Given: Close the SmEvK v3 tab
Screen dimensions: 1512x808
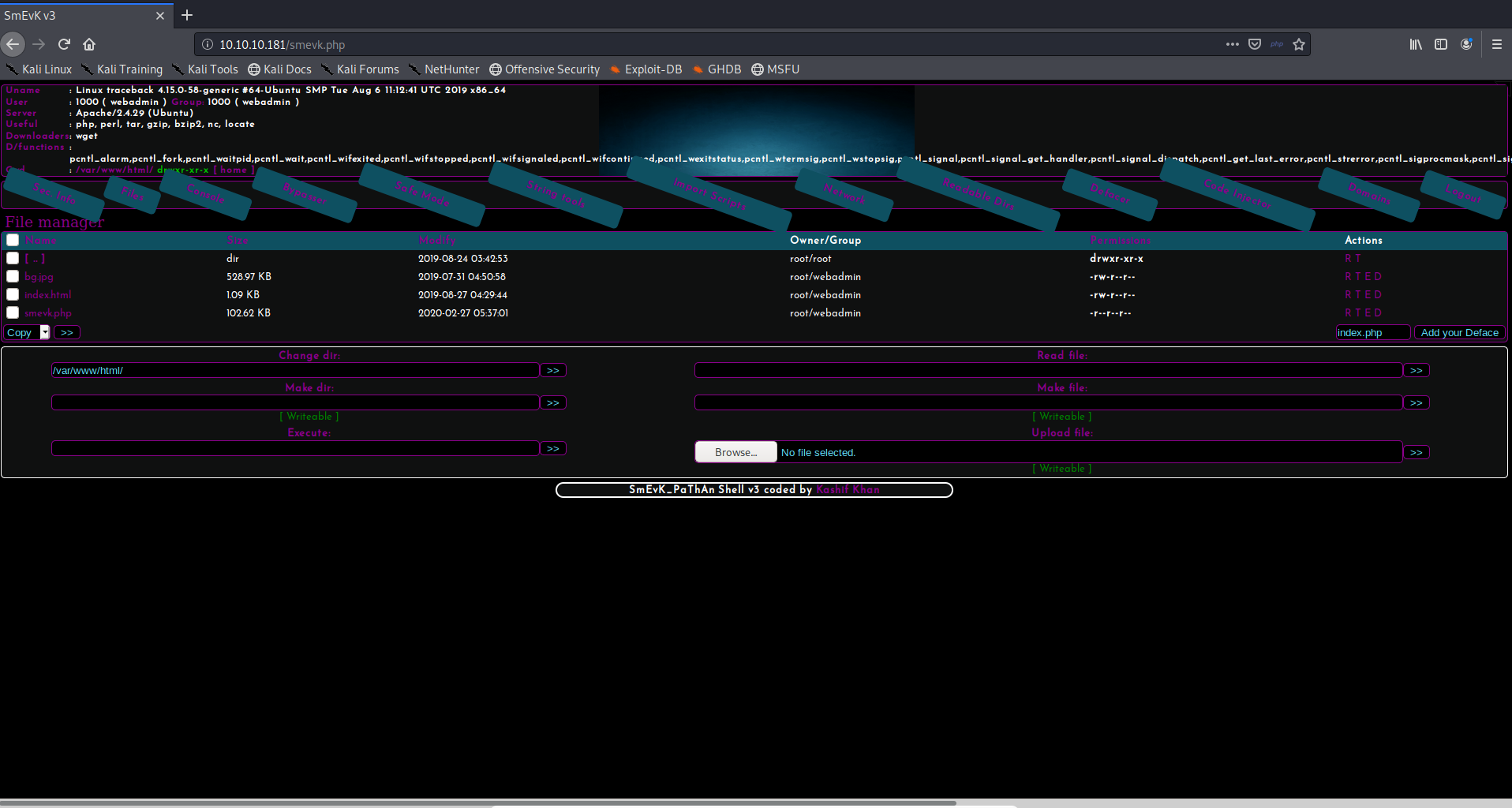Looking at the screenshot, I should pyautogui.click(x=160, y=16).
